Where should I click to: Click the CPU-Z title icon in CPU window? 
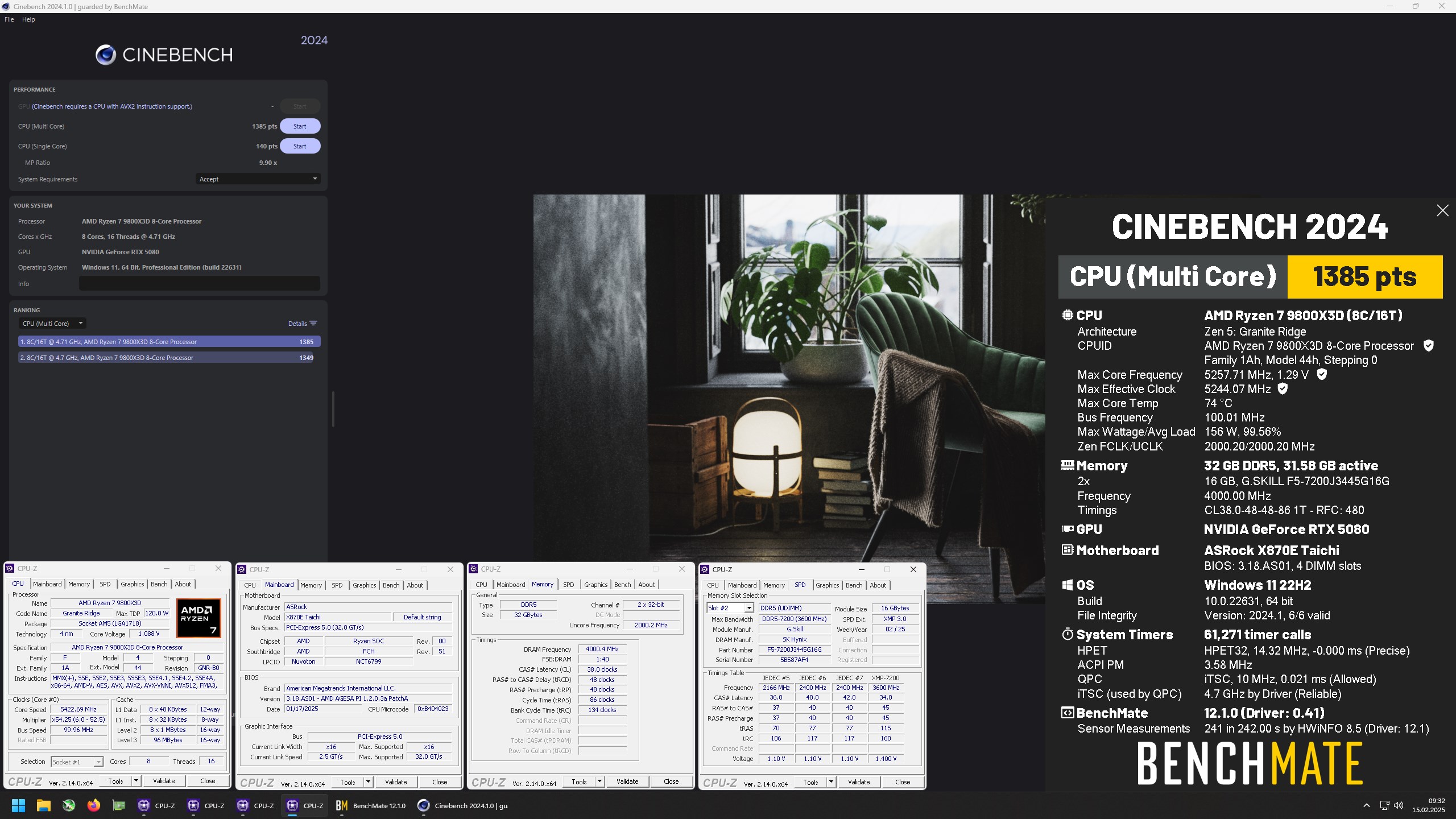(10, 568)
